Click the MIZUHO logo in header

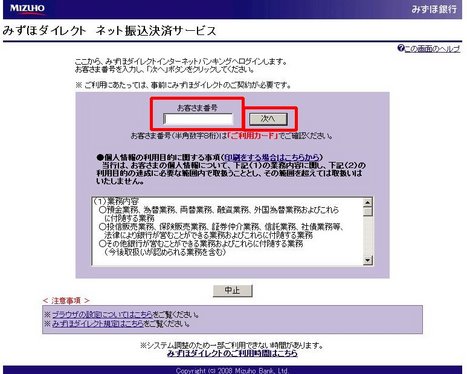[27, 9]
